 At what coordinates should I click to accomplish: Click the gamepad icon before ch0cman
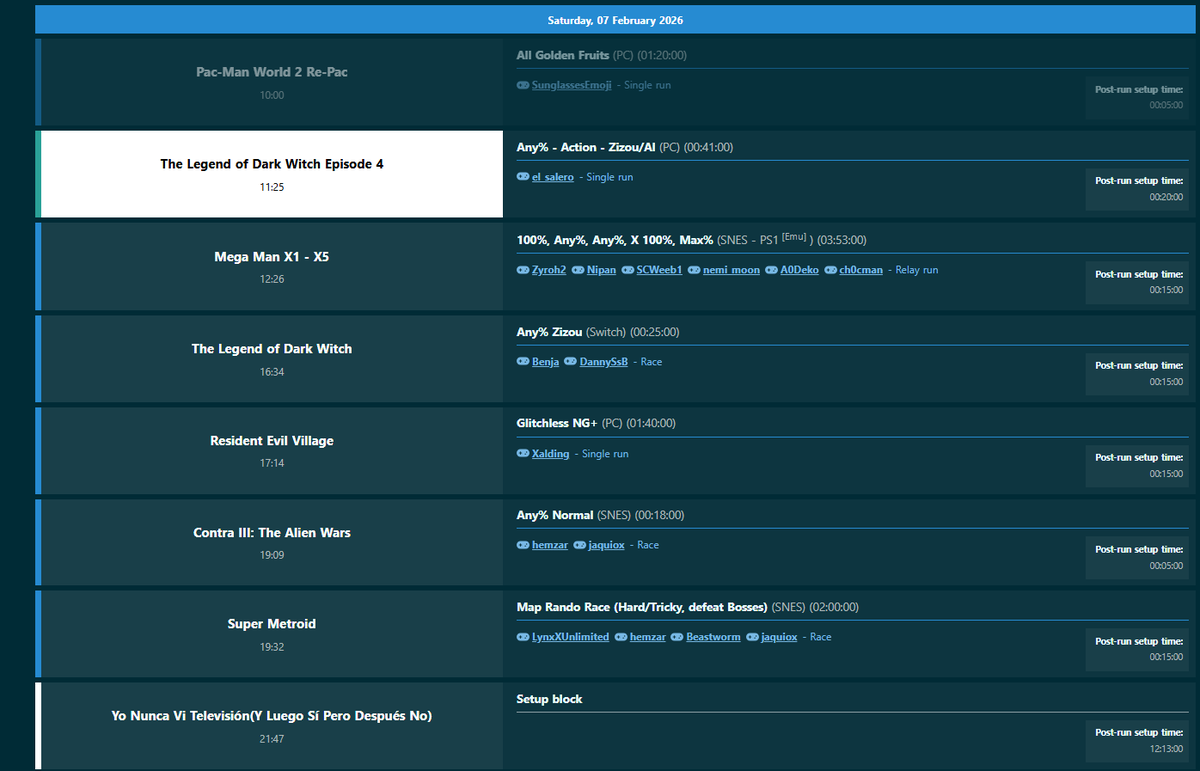(x=831, y=270)
